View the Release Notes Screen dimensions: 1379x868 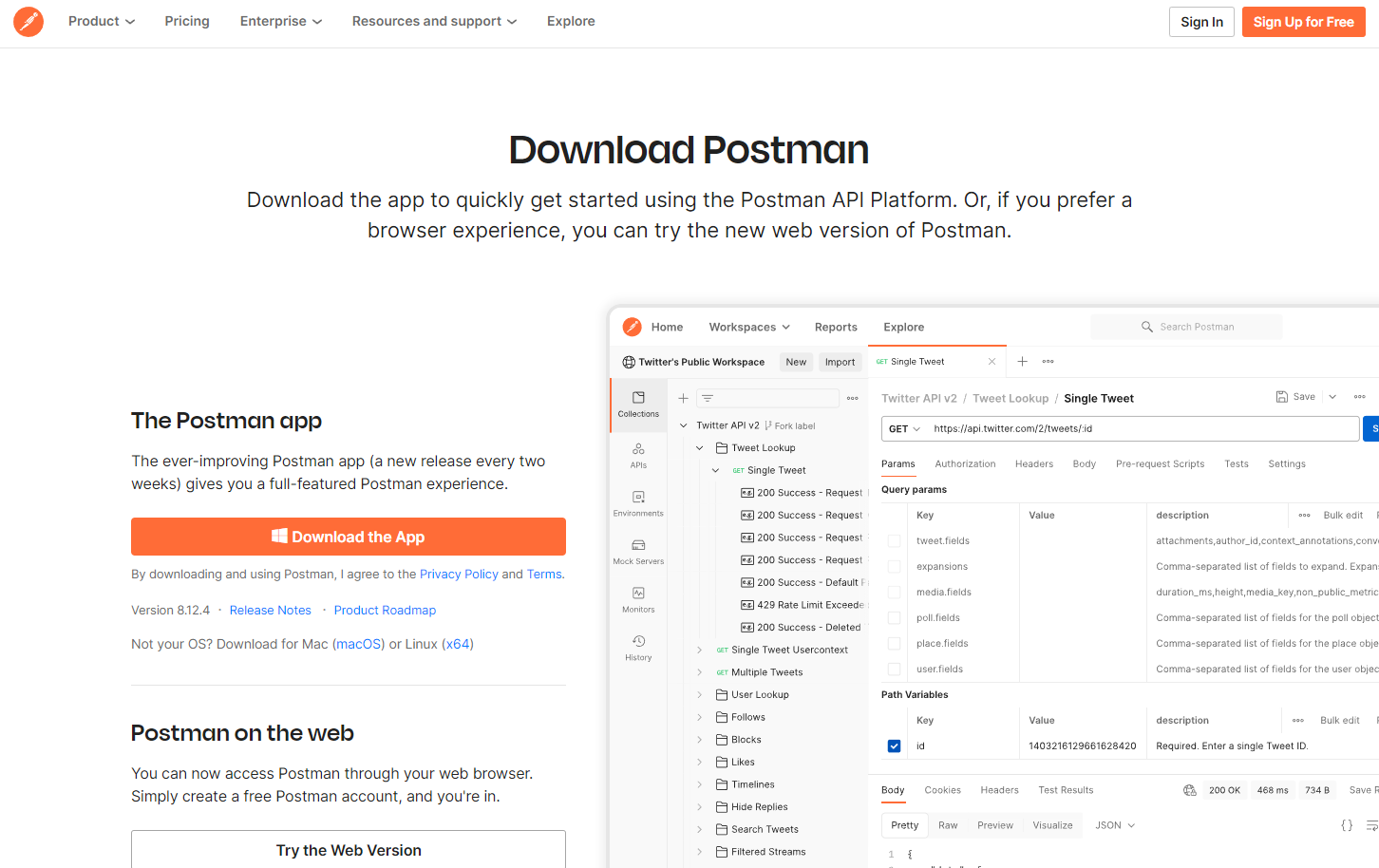(x=271, y=610)
